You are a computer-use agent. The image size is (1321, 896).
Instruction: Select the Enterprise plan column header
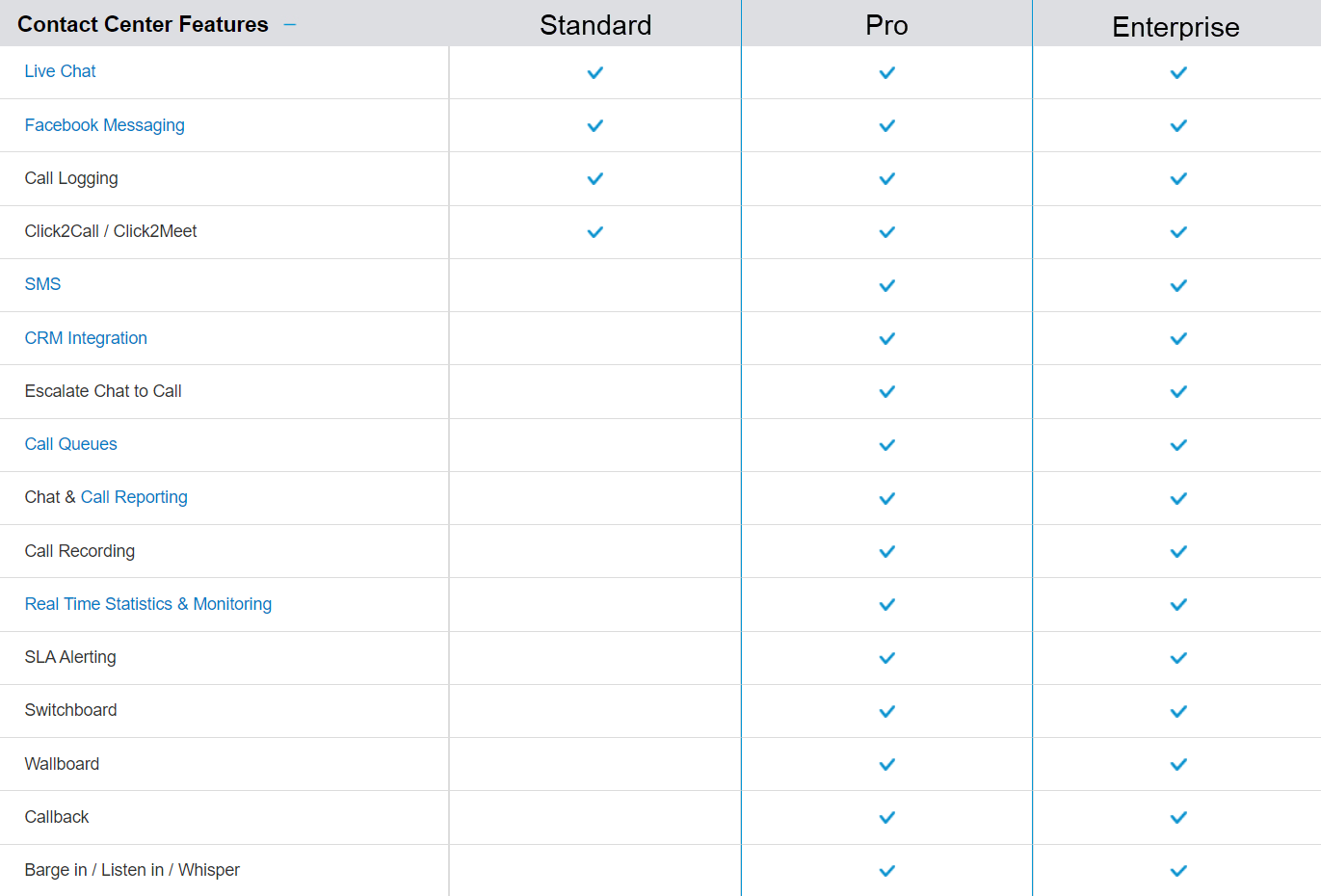(x=1176, y=27)
